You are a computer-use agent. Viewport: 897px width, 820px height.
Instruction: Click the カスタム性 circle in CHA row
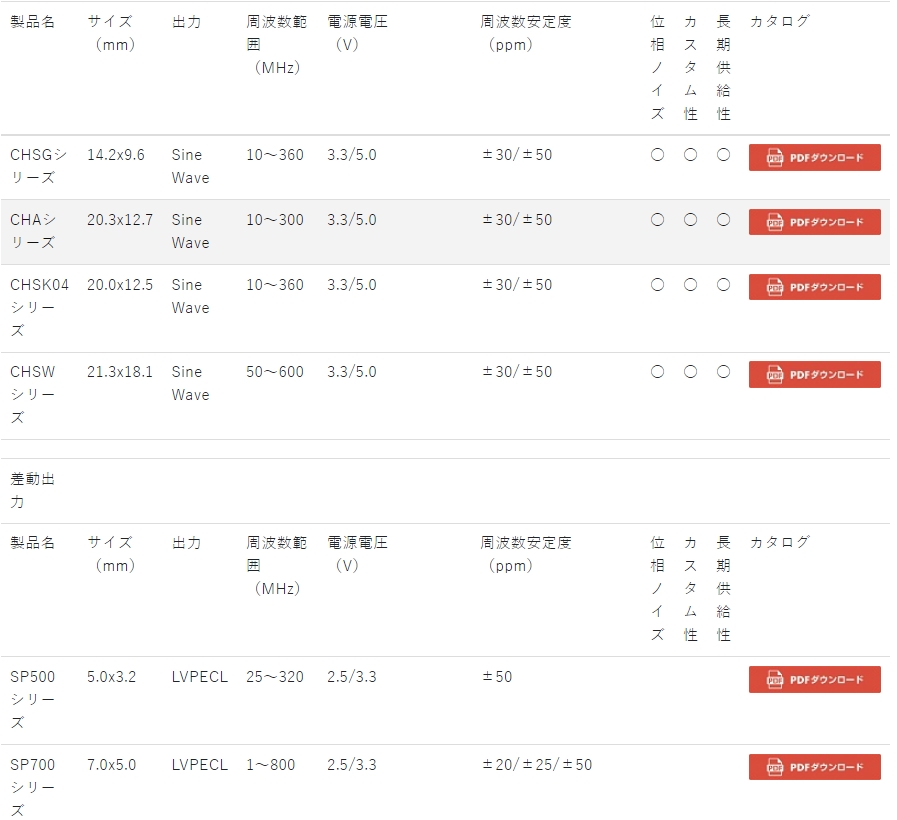click(690, 220)
